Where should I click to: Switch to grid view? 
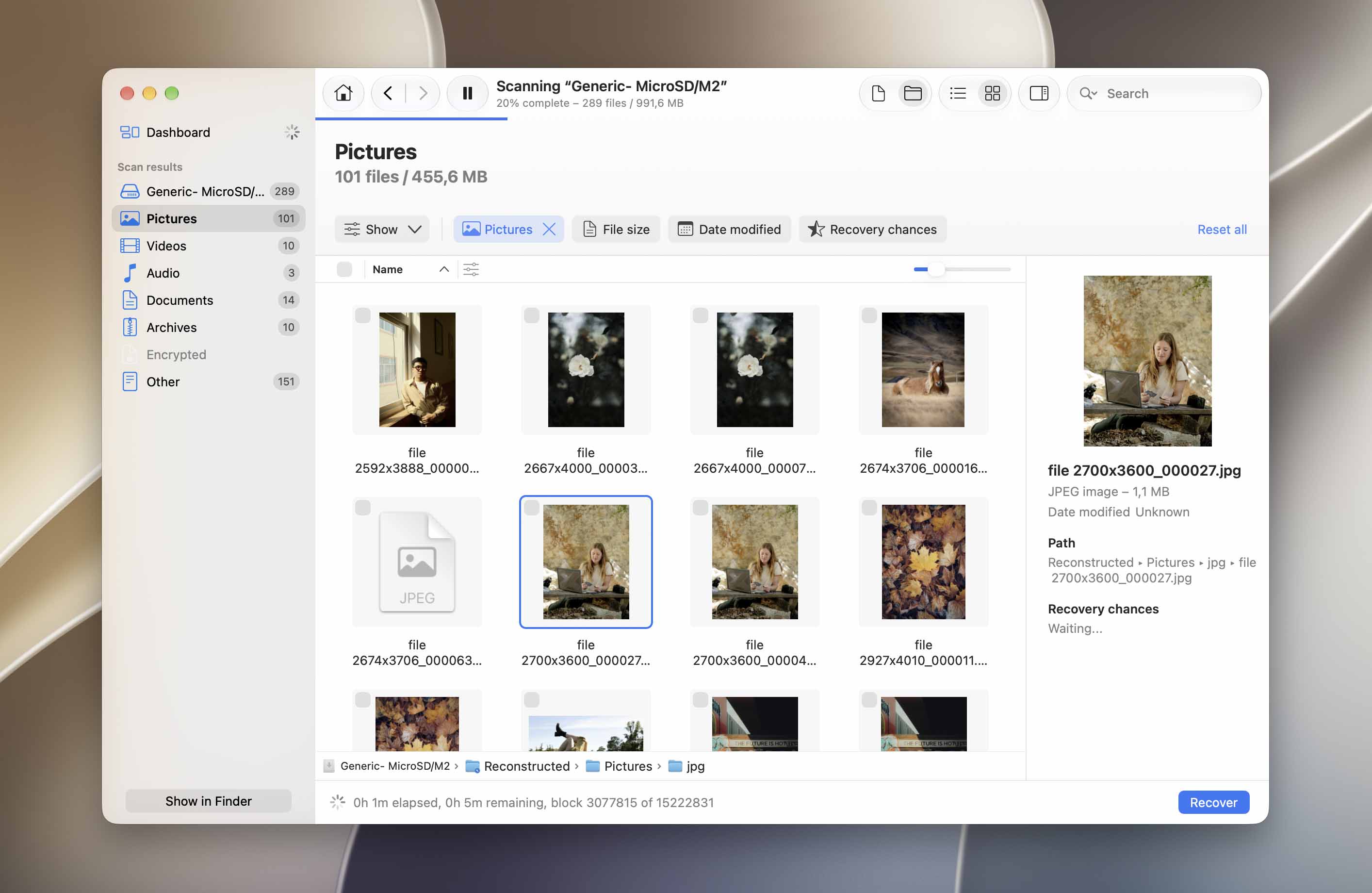tap(992, 93)
